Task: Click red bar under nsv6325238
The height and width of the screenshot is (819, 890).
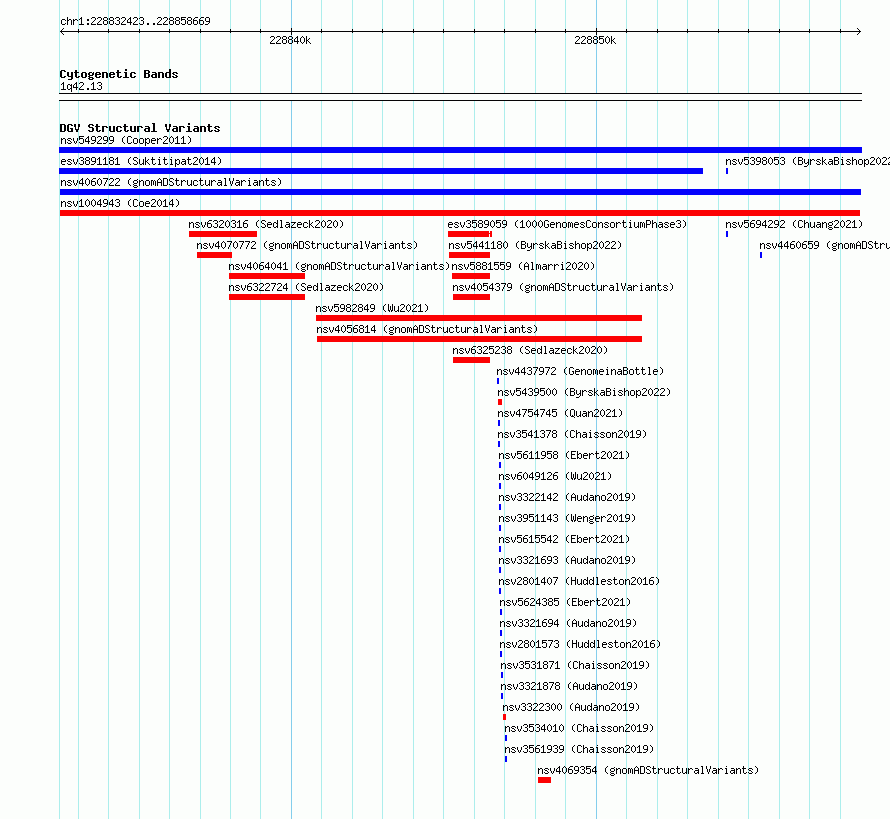Action: point(471,360)
